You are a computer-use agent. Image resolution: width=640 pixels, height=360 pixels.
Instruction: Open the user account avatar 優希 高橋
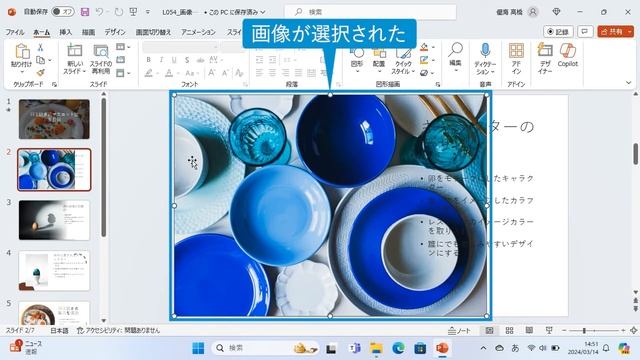coord(533,12)
